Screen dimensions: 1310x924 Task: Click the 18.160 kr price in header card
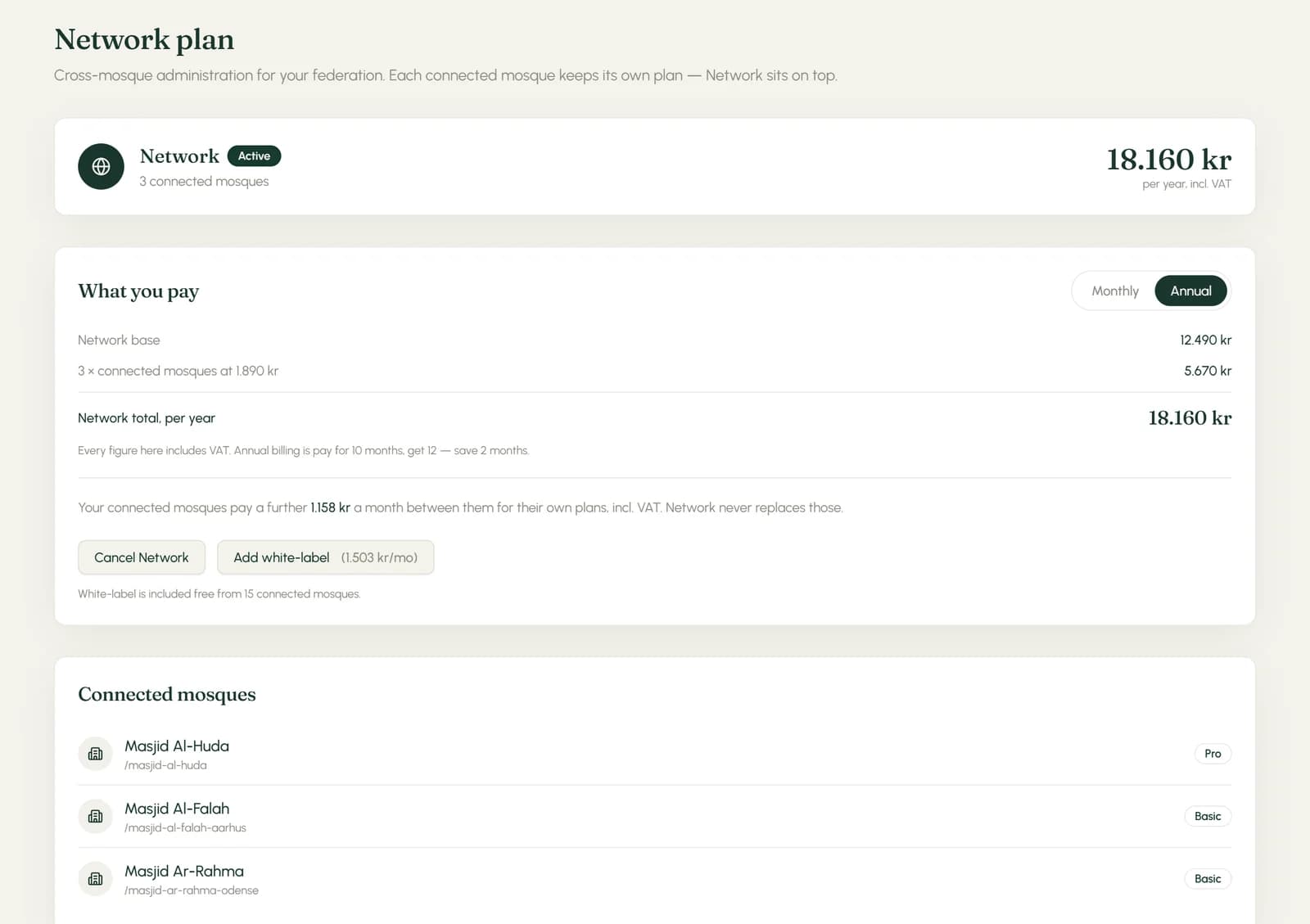(x=1168, y=159)
